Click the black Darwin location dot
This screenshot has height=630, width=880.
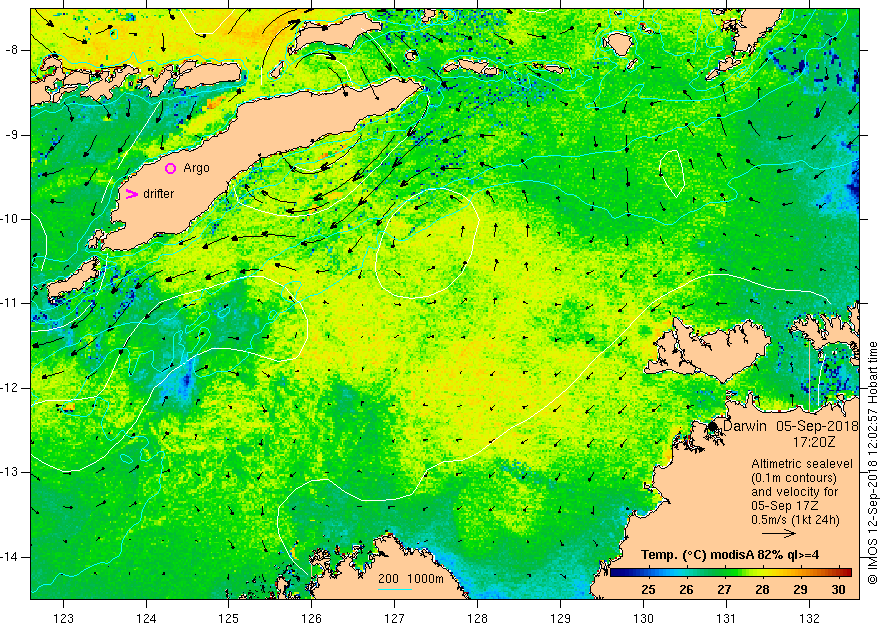[713, 426]
